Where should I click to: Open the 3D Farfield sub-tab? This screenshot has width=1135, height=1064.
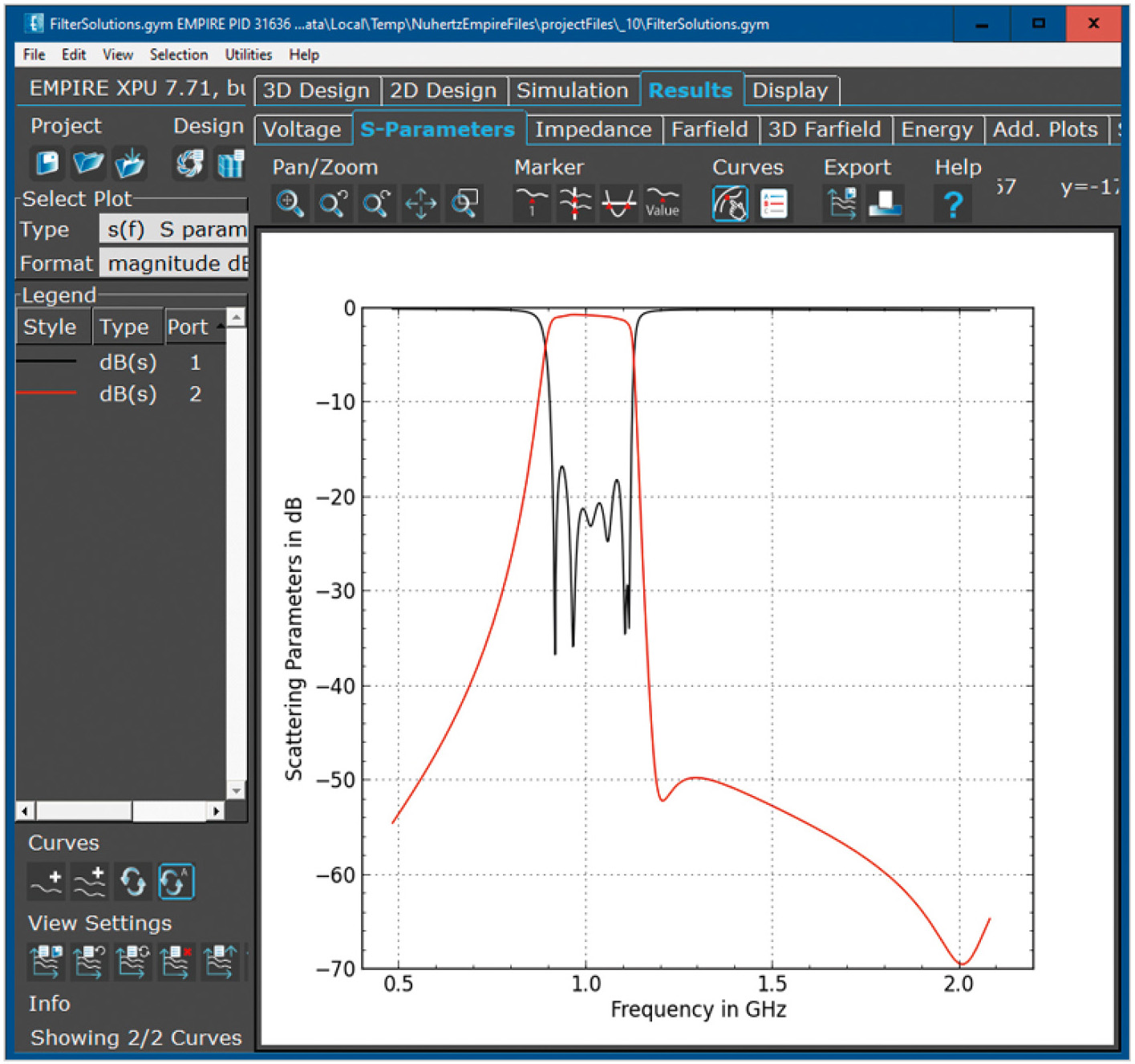tap(825, 130)
